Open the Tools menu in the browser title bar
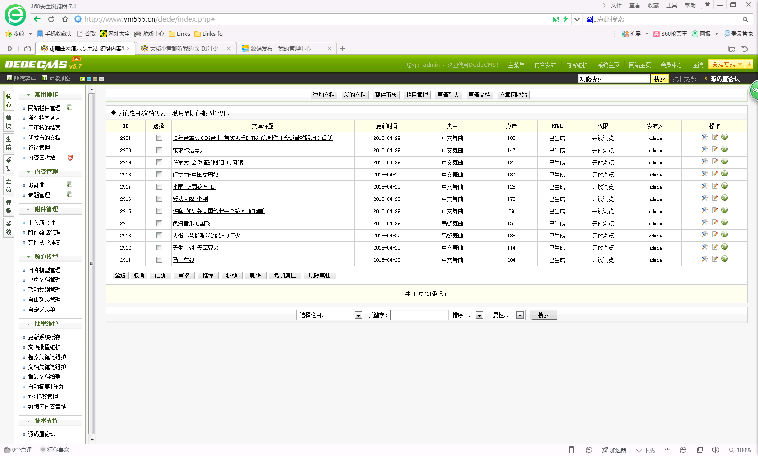 [671, 5]
